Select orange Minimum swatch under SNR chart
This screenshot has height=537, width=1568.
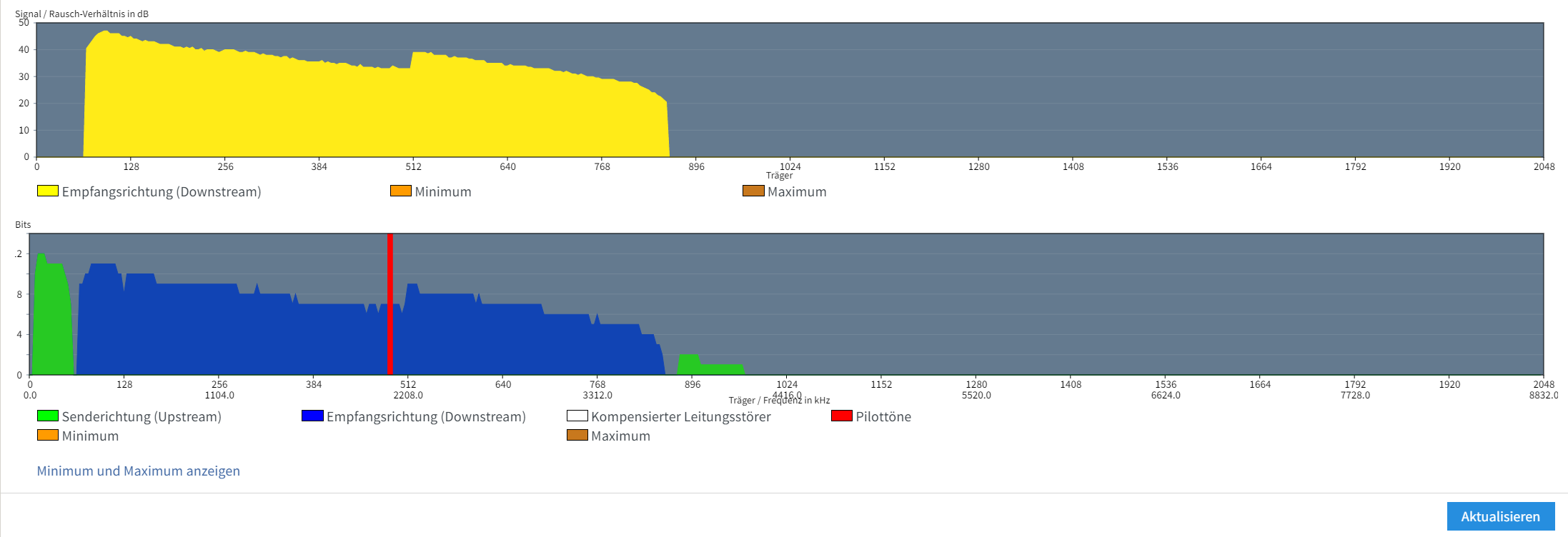pyautogui.click(x=400, y=191)
